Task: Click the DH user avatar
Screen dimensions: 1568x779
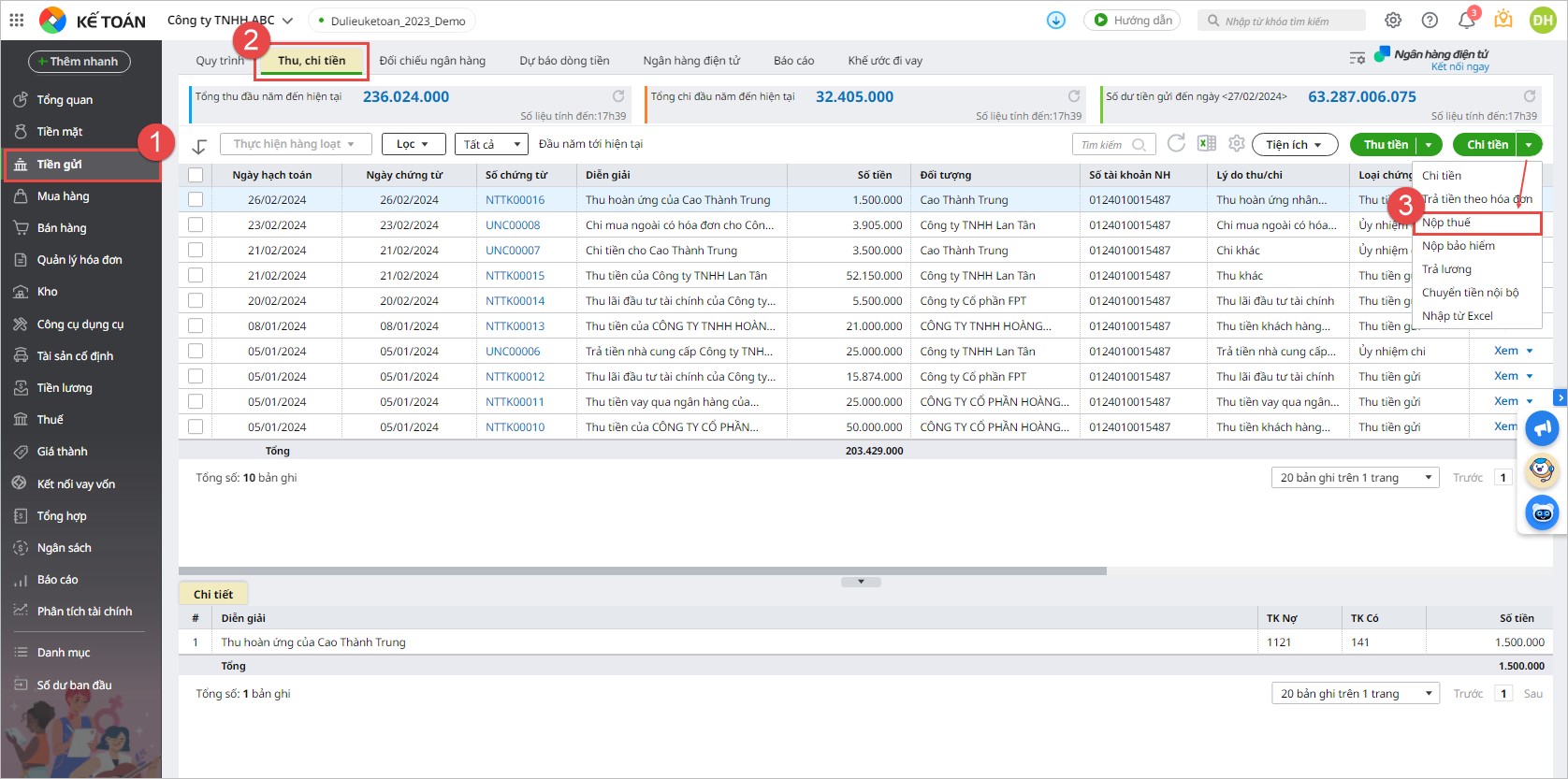Action: (1542, 20)
